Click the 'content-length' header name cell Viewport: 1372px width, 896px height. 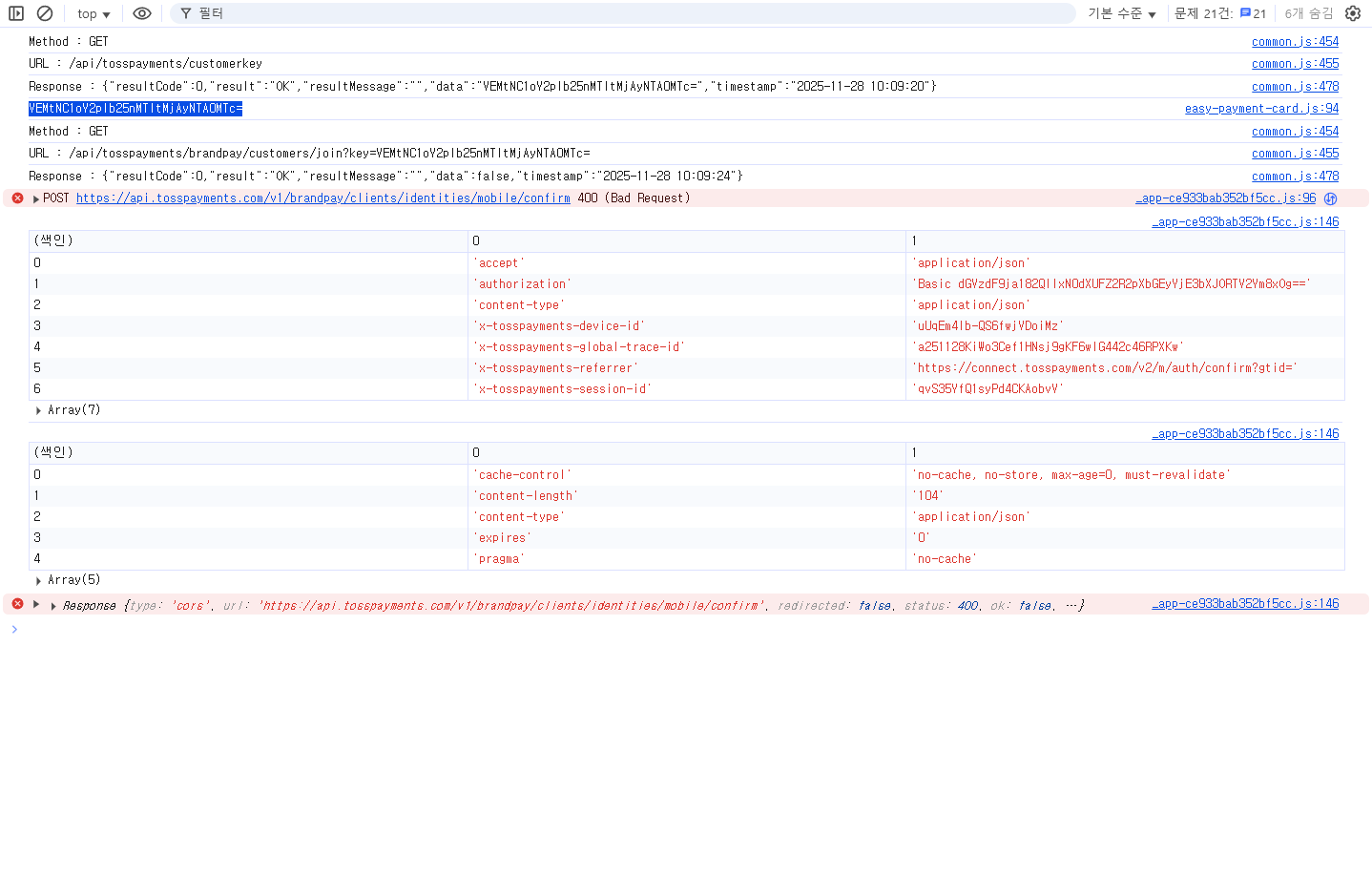pos(687,496)
